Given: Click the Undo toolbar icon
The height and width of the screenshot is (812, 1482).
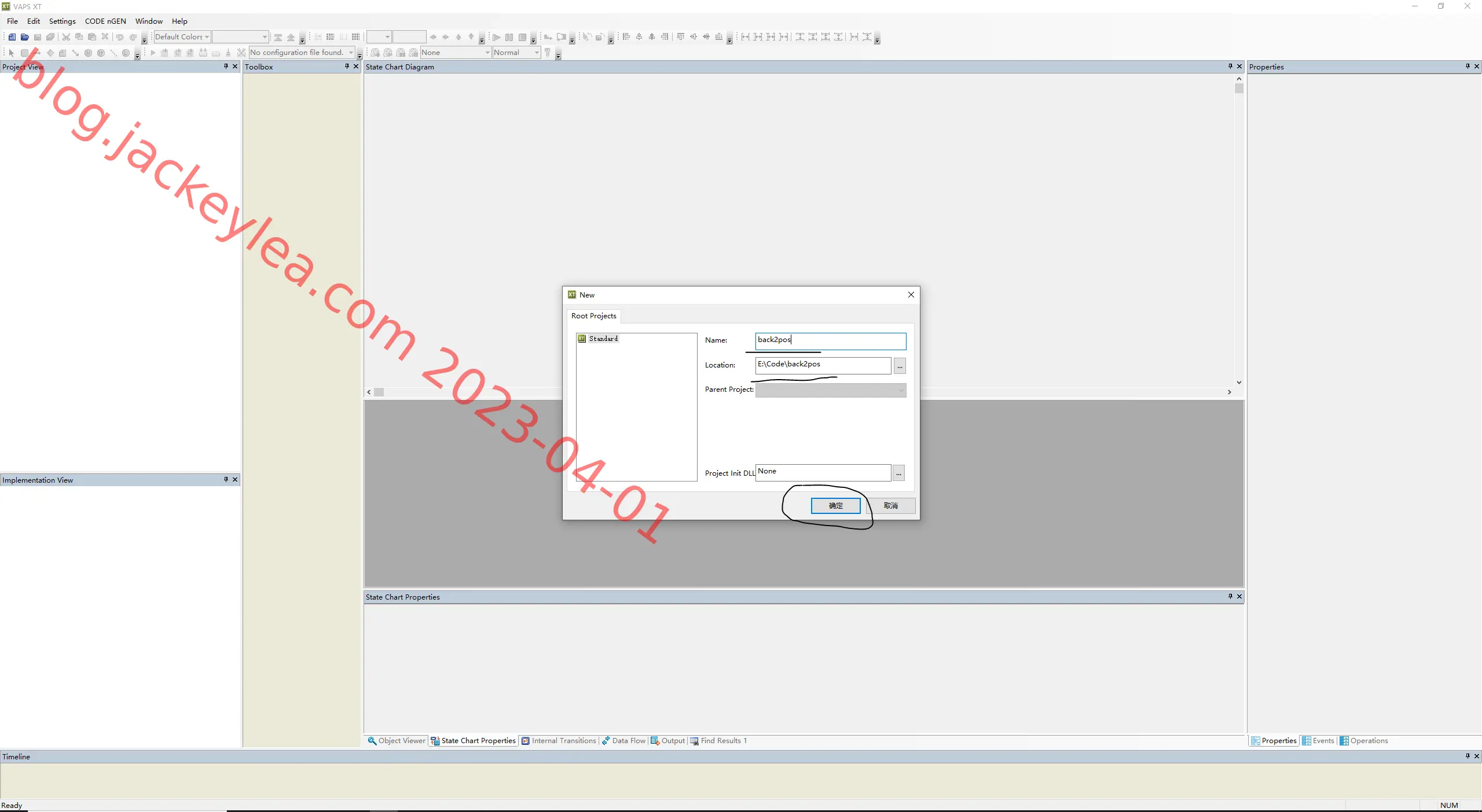Looking at the screenshot, I should 120,37.
